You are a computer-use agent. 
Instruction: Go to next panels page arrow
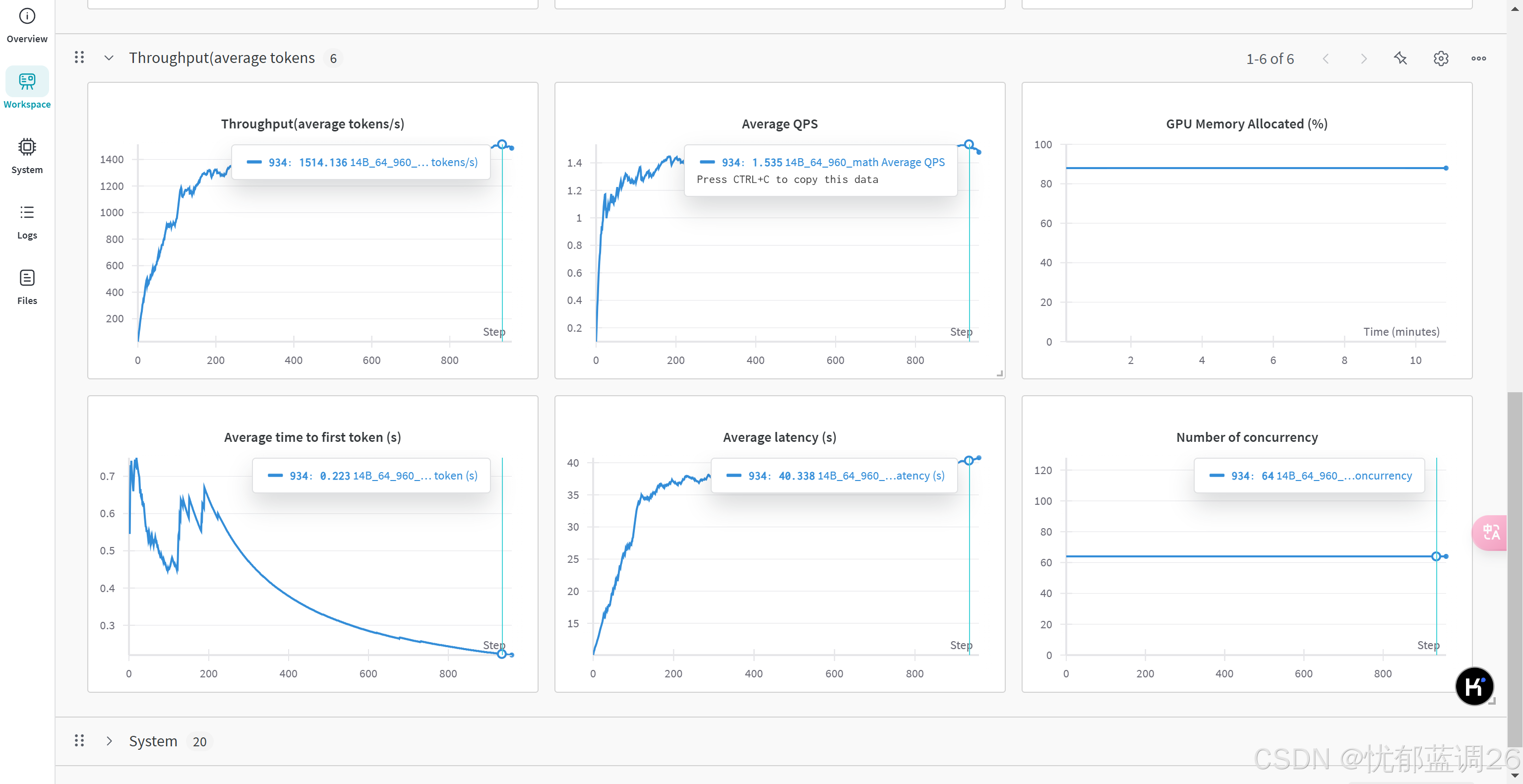(1363, 59)
